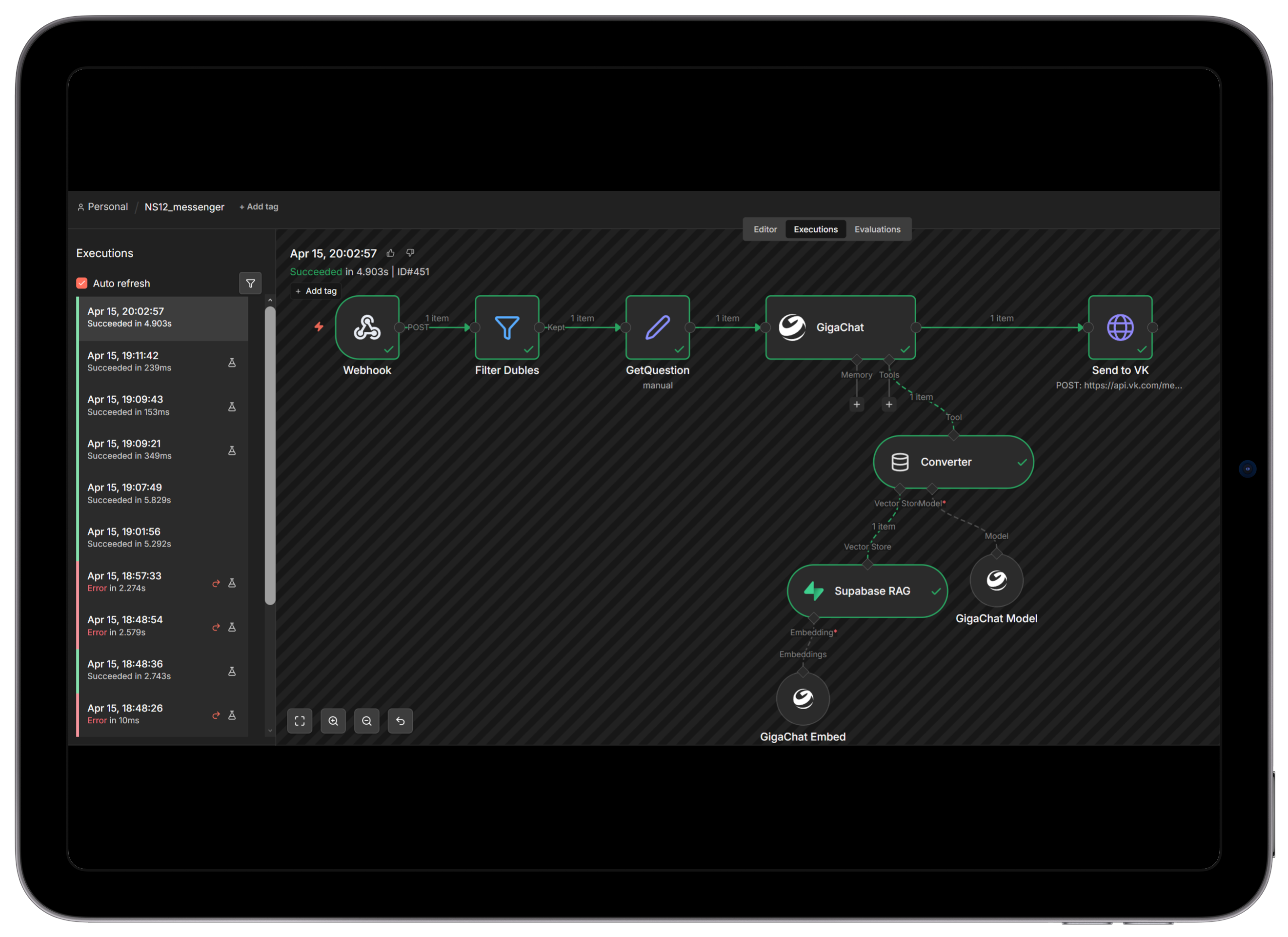This screenshot has width=1288, height=937.
Task: Retry the 18:48:26 failed execution
Action: 216,715
